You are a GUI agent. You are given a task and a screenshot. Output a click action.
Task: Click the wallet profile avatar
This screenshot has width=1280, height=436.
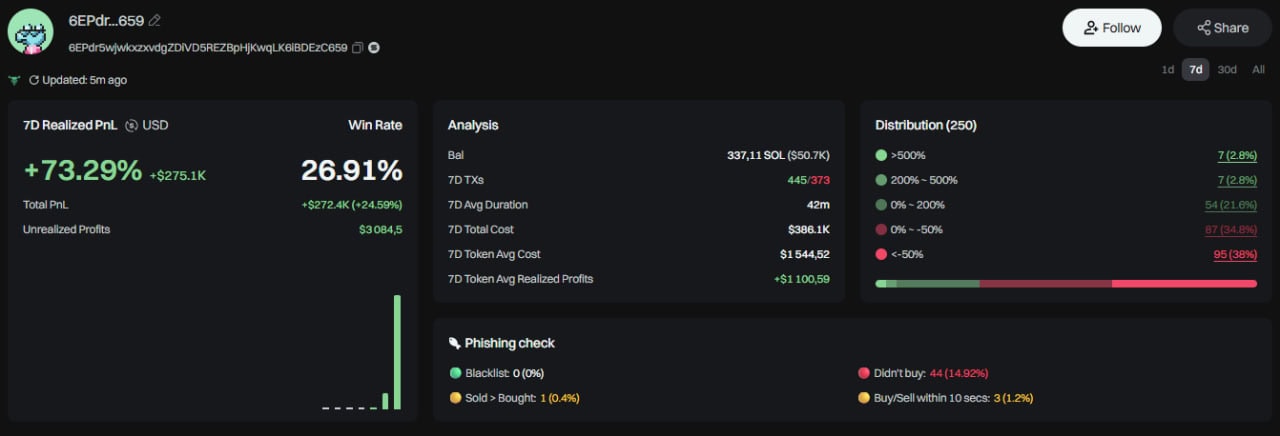(x=30, y=32)
